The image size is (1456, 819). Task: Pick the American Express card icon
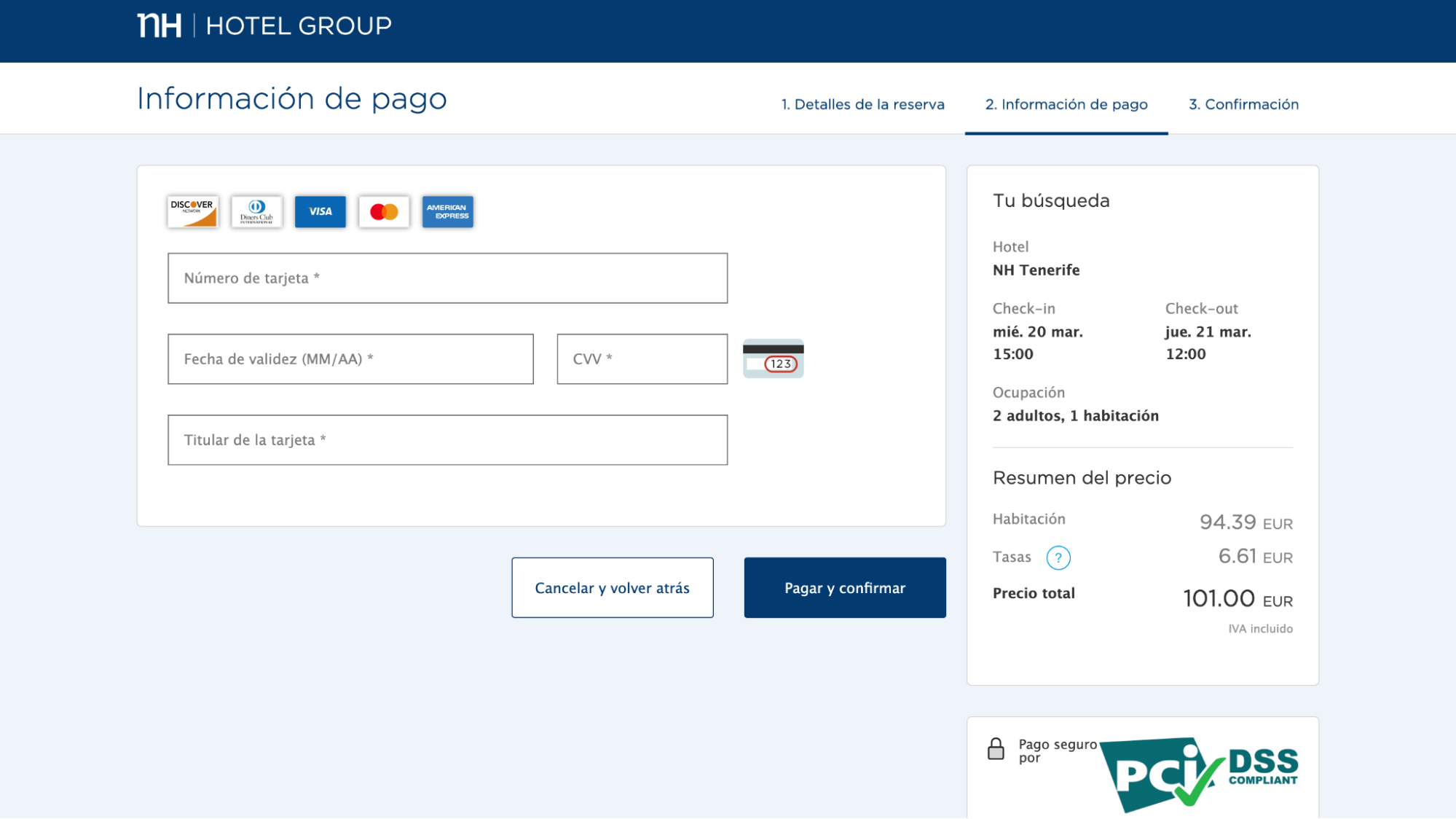click(448, 211)
